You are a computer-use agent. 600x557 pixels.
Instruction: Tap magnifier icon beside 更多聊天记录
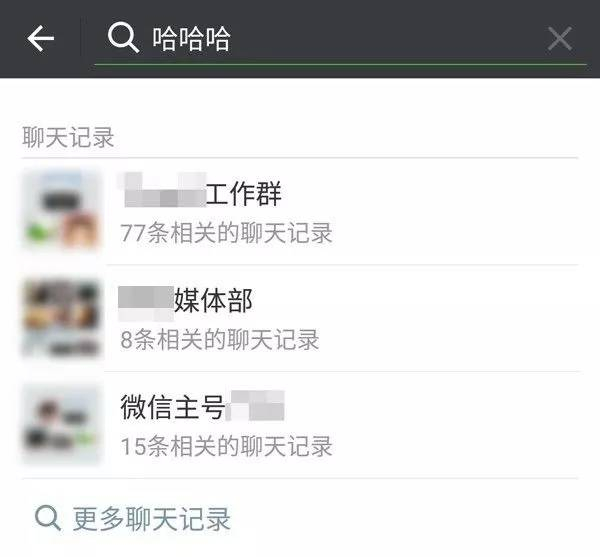[x=48, y=518]
